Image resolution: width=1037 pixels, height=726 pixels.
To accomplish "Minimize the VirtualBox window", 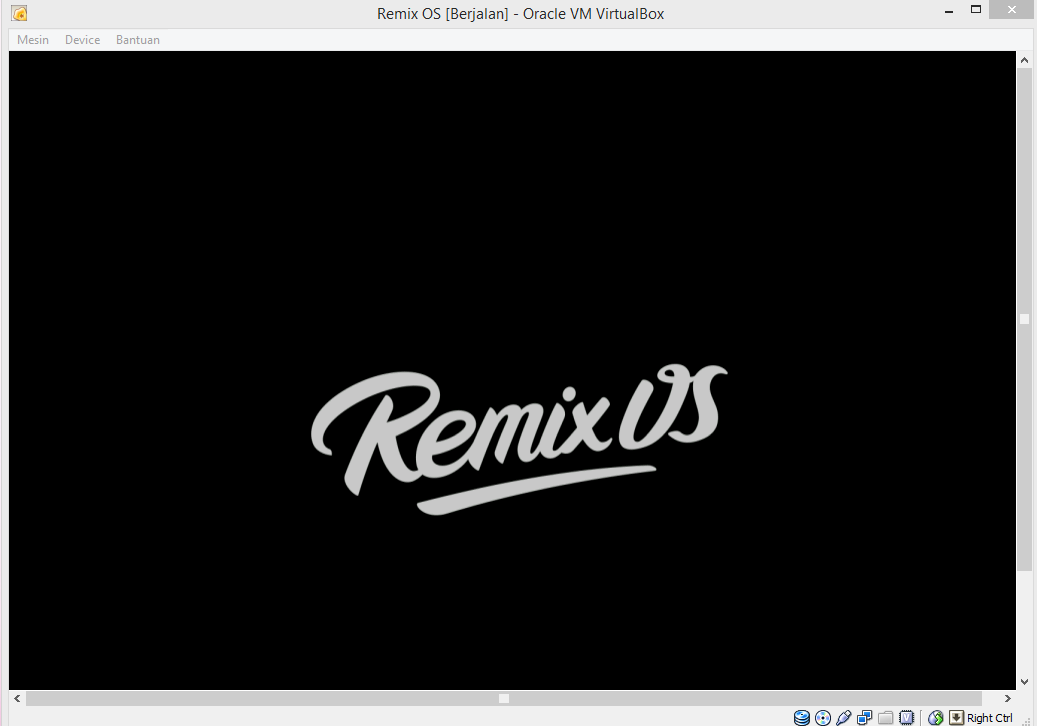I will tap(949, 11).
